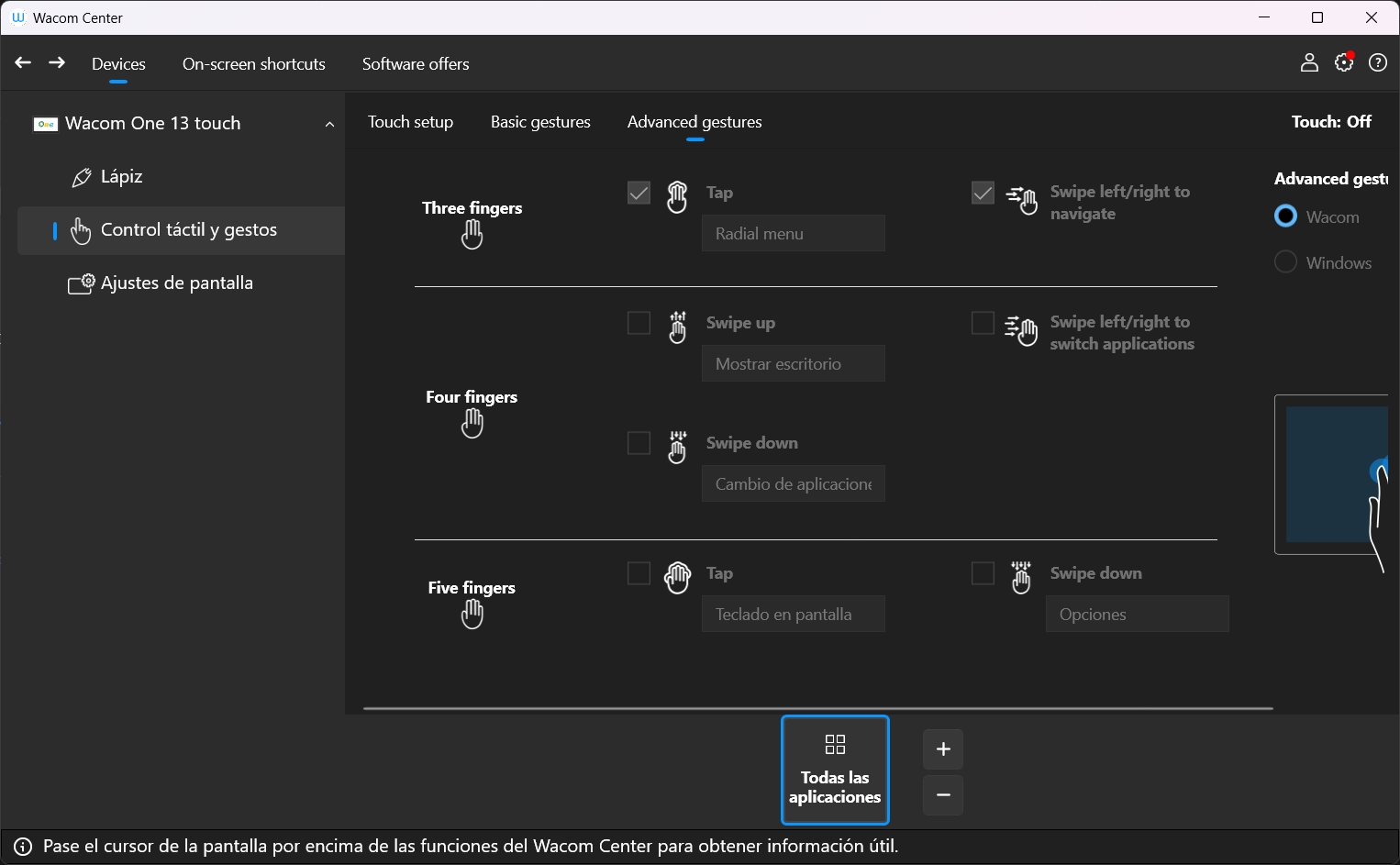This screenshot has width=1400, height=865.
Task: Open the Radial menu dropdown
Action: click(794, 233)
